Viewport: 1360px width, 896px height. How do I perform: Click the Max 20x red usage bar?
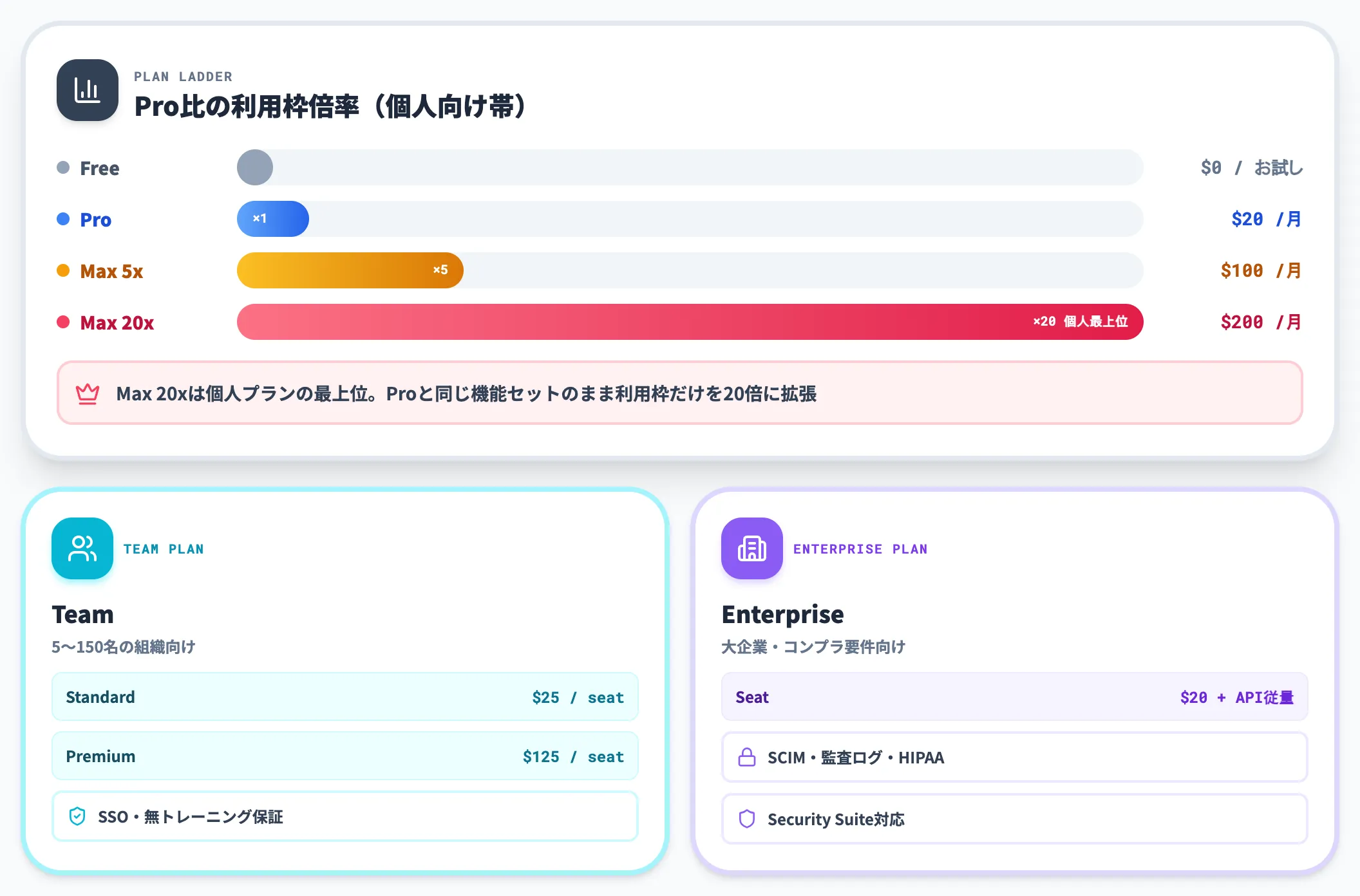690,322
